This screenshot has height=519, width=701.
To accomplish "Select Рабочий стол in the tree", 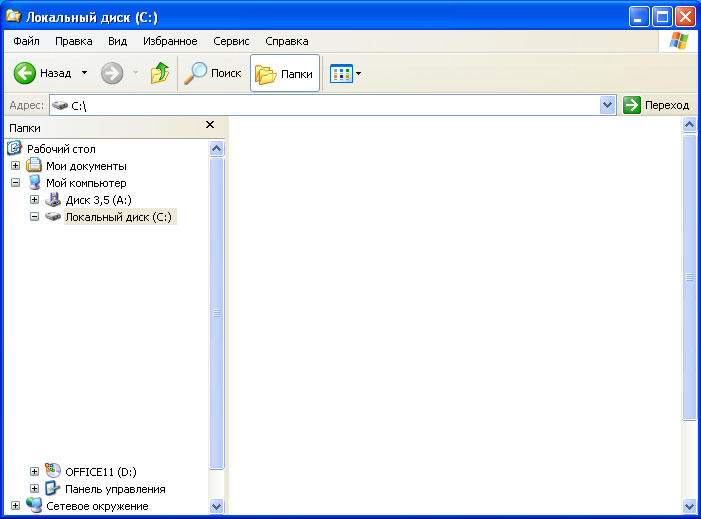I will coord(61,149).
